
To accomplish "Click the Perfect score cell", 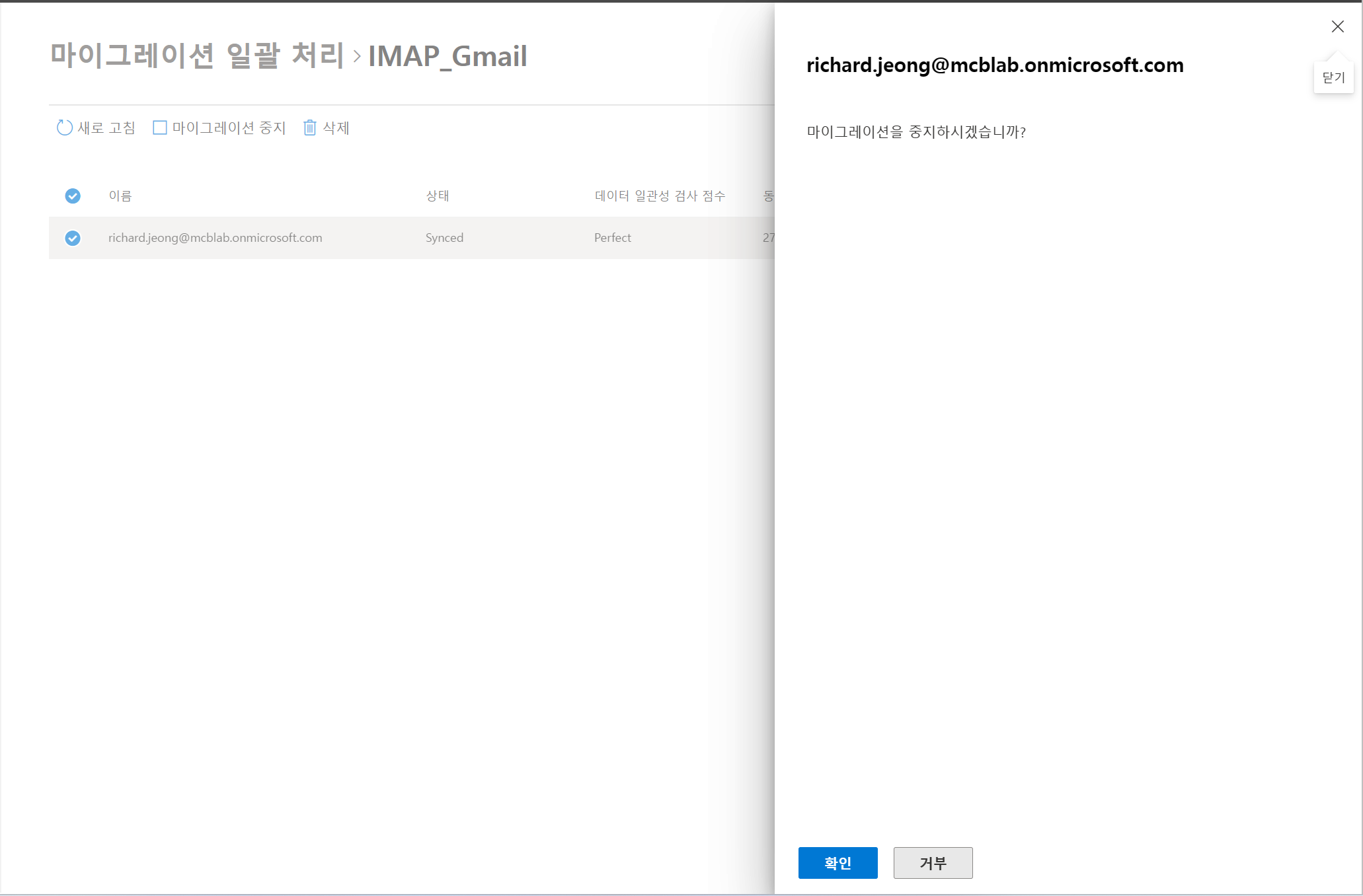I will (612, 238).
